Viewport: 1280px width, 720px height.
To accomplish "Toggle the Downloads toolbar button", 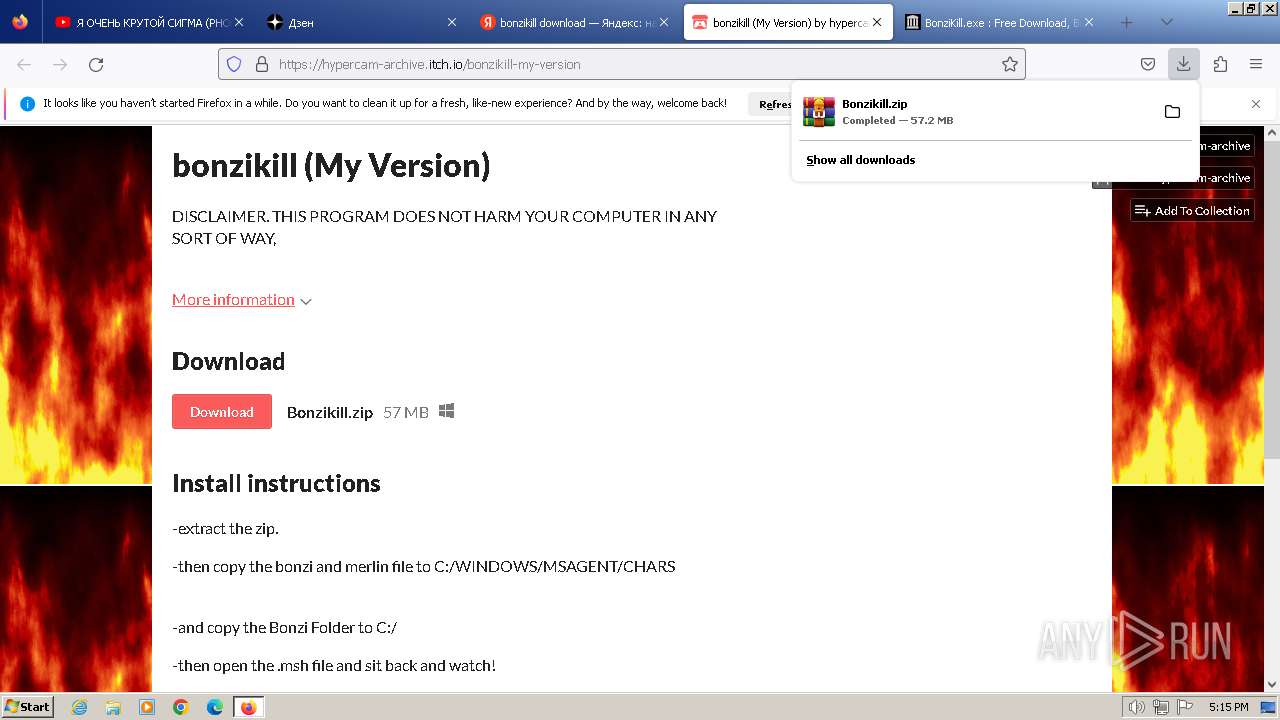I will [x=1184, y=64].
